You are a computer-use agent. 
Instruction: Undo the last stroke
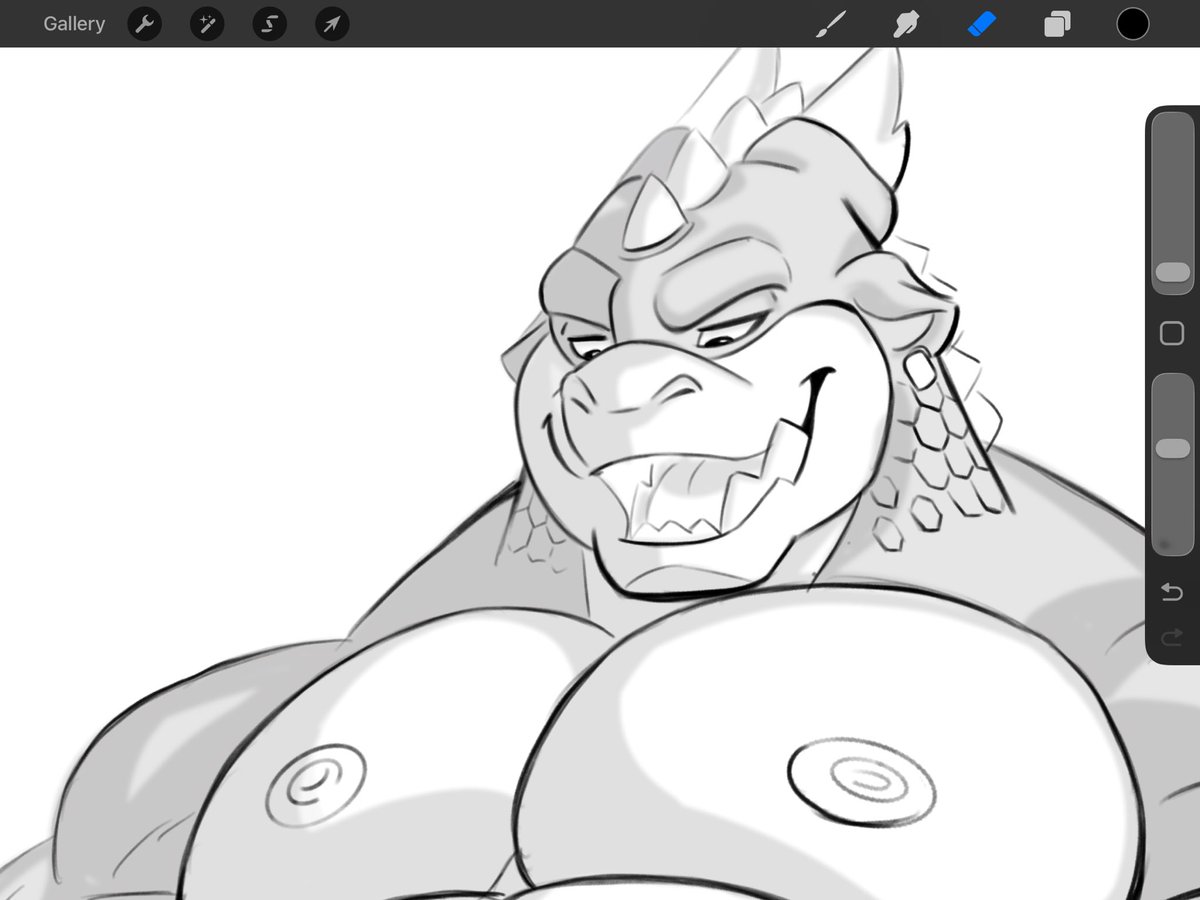1172,593
